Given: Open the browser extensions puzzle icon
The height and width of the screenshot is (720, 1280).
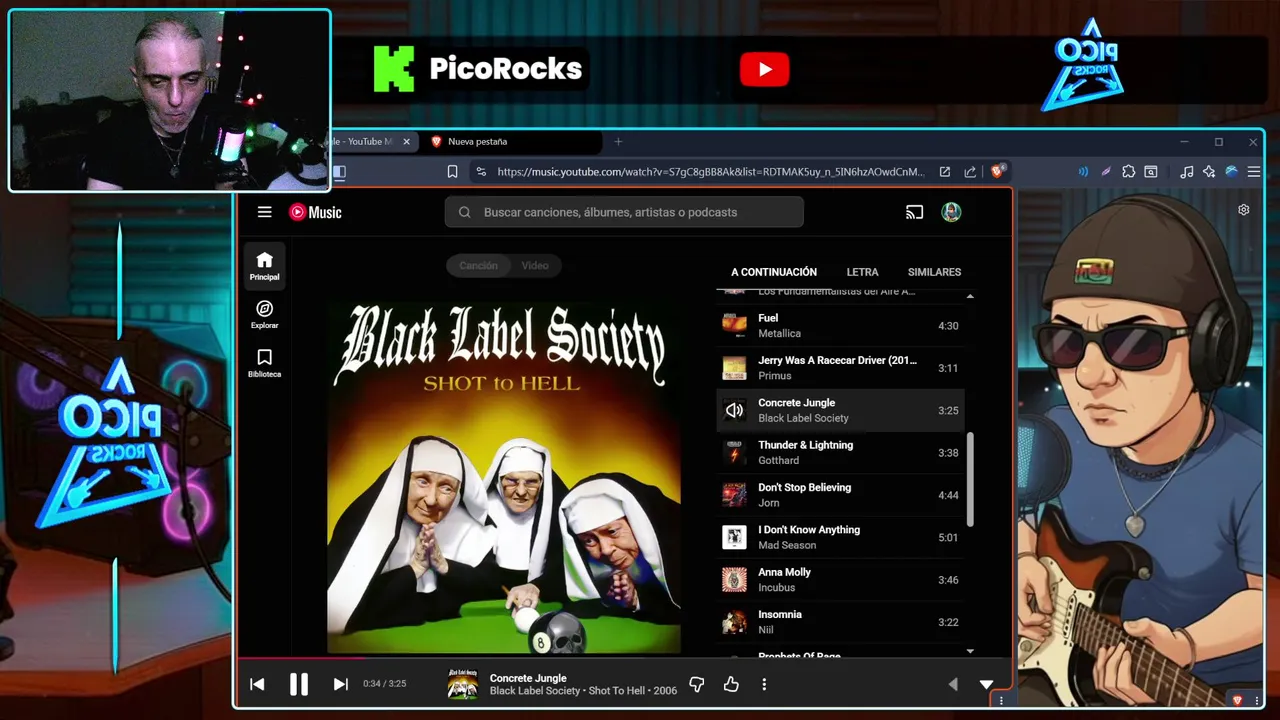Looking at the screenshot, I should [1128, 172].
